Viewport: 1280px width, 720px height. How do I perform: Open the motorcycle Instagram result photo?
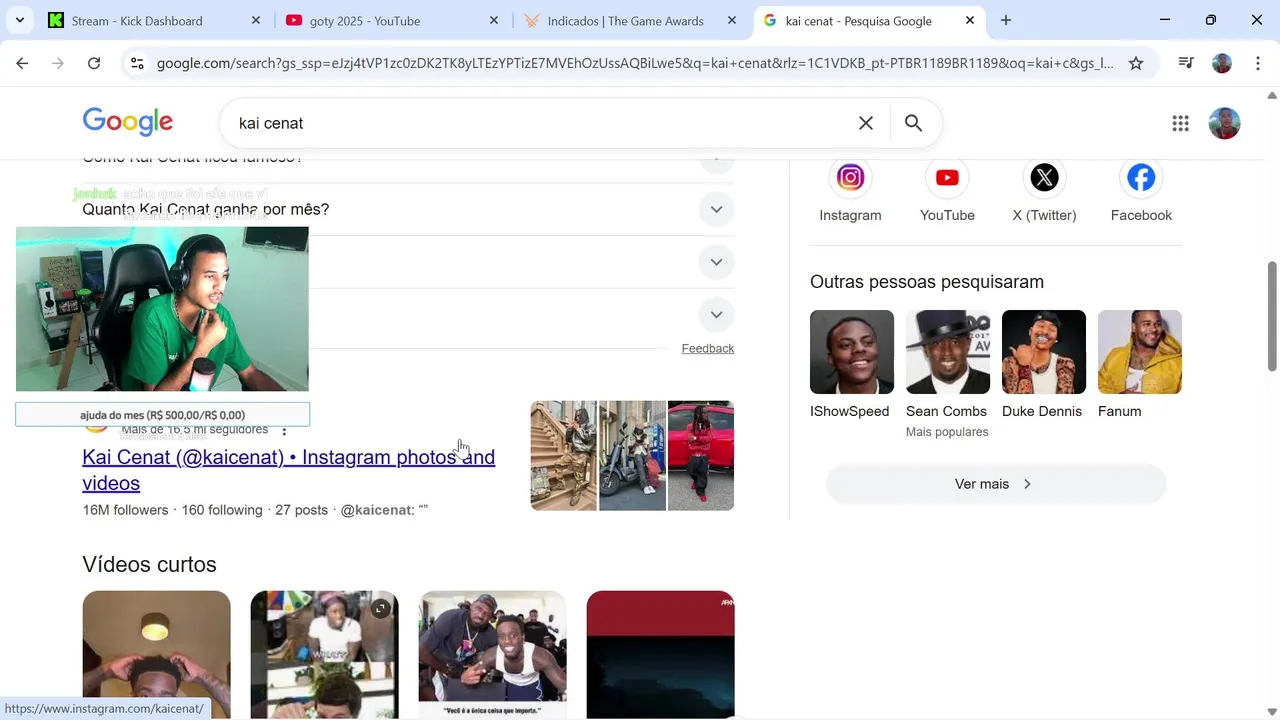tap(632, 456)
